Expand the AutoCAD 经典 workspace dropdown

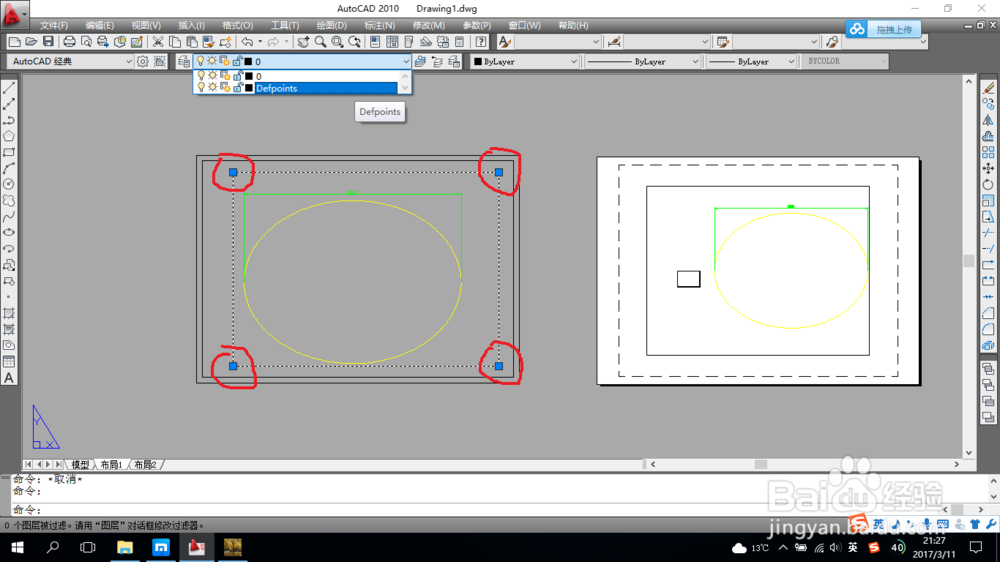(x=128, y=61)
